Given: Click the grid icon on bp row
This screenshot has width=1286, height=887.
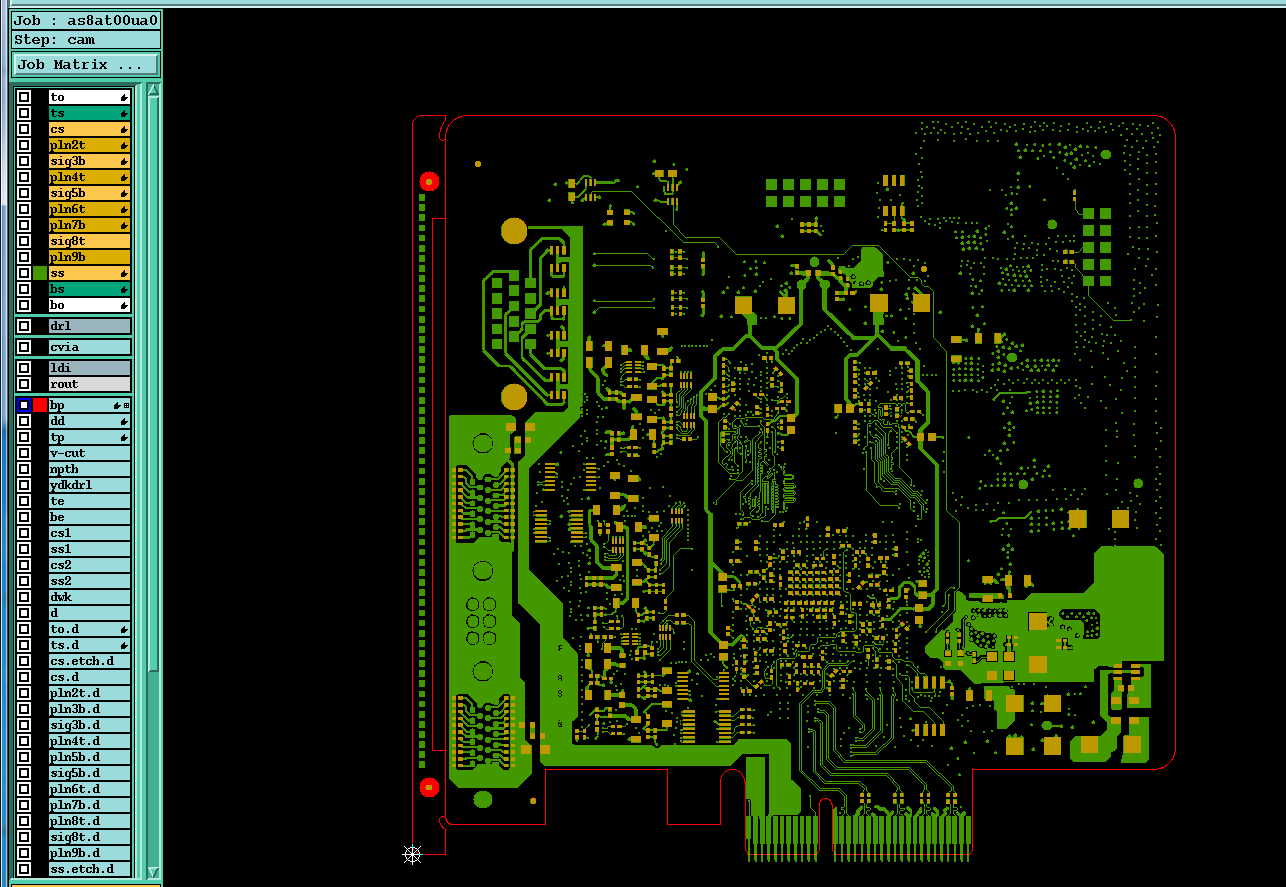Looking at the screenshot, I should tap(127, 405).
